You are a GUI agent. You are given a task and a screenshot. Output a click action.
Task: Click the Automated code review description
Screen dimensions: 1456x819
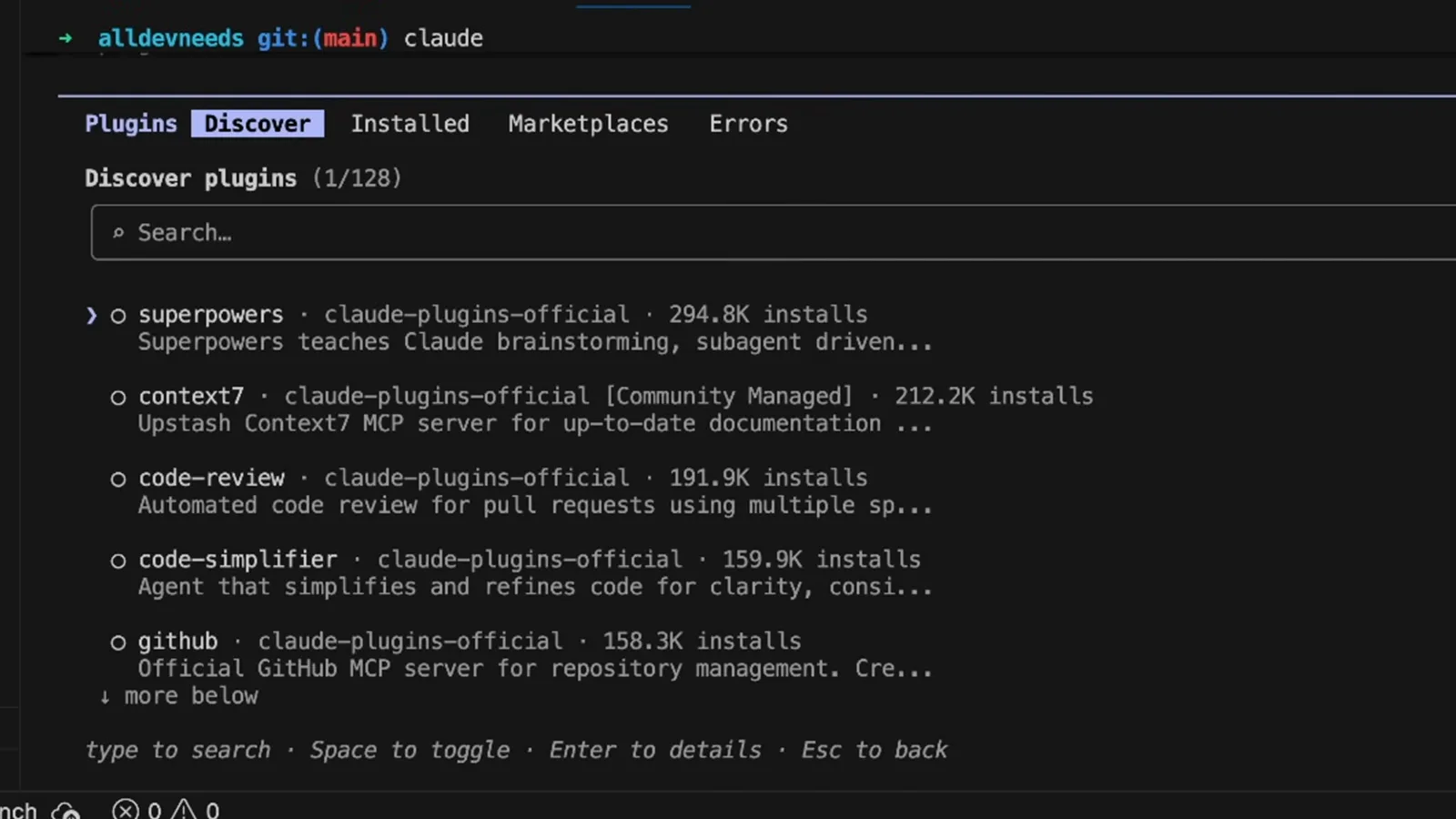tap(535, 506)
